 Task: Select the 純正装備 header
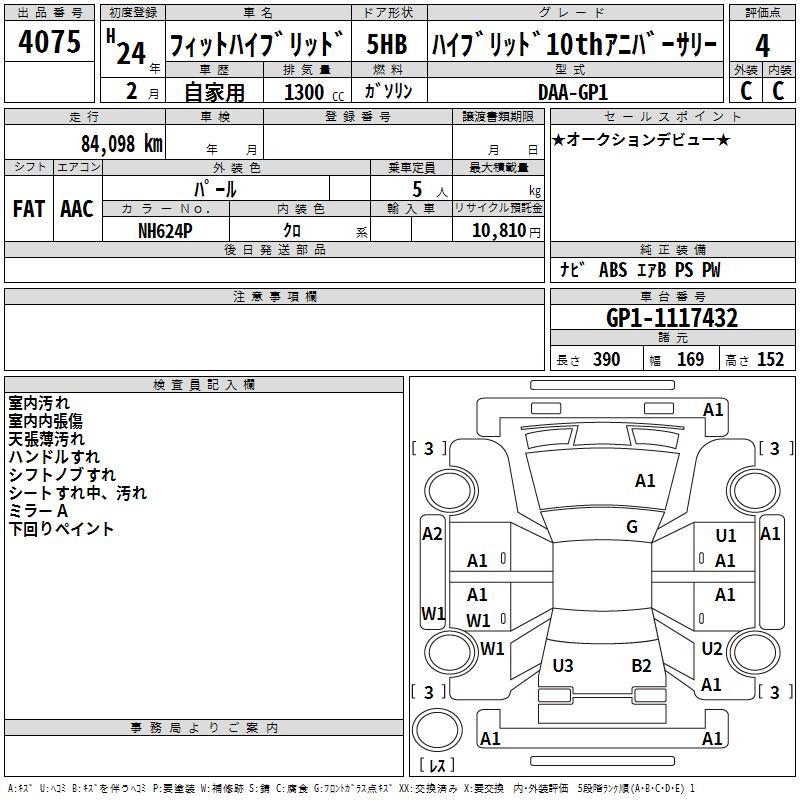point(672,249)
